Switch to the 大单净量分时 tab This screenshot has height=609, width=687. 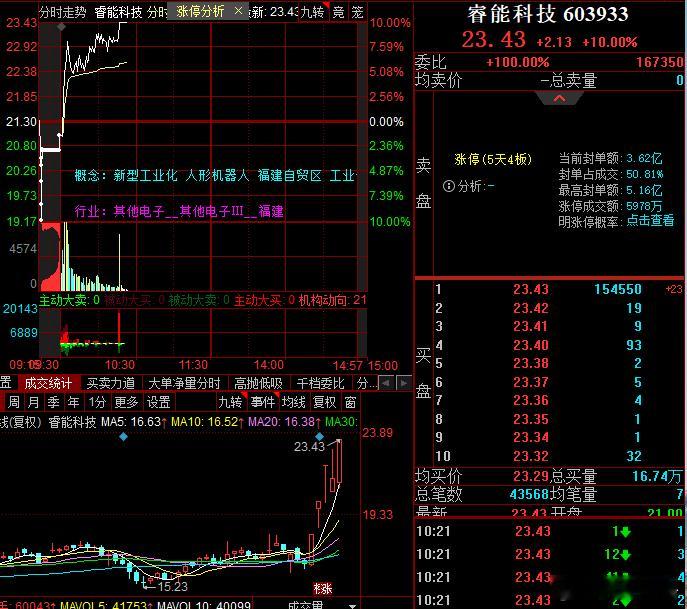click(184, 383)
